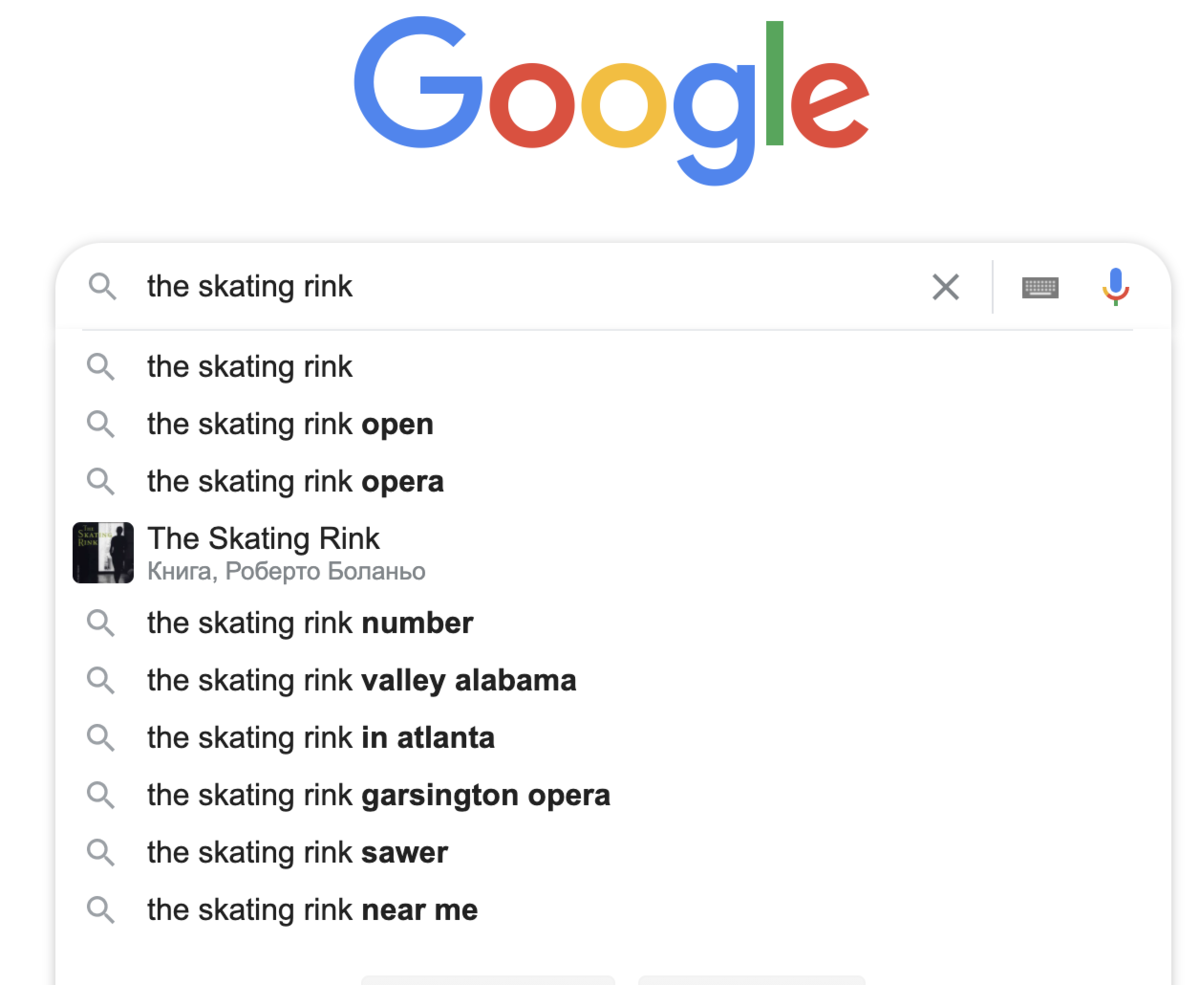Click the magnifier icon beside "the skating rink open"

coord(101,424)
